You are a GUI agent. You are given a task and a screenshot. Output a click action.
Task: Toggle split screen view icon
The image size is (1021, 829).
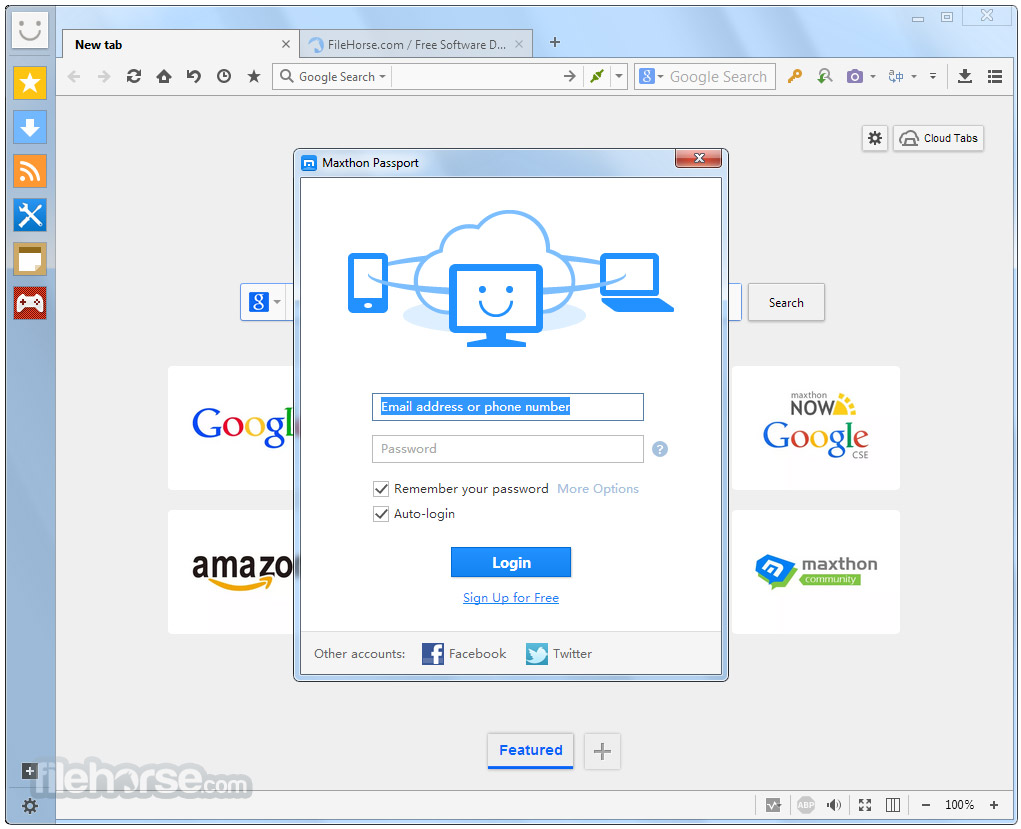pyautogui.click(x=893, y=805)
